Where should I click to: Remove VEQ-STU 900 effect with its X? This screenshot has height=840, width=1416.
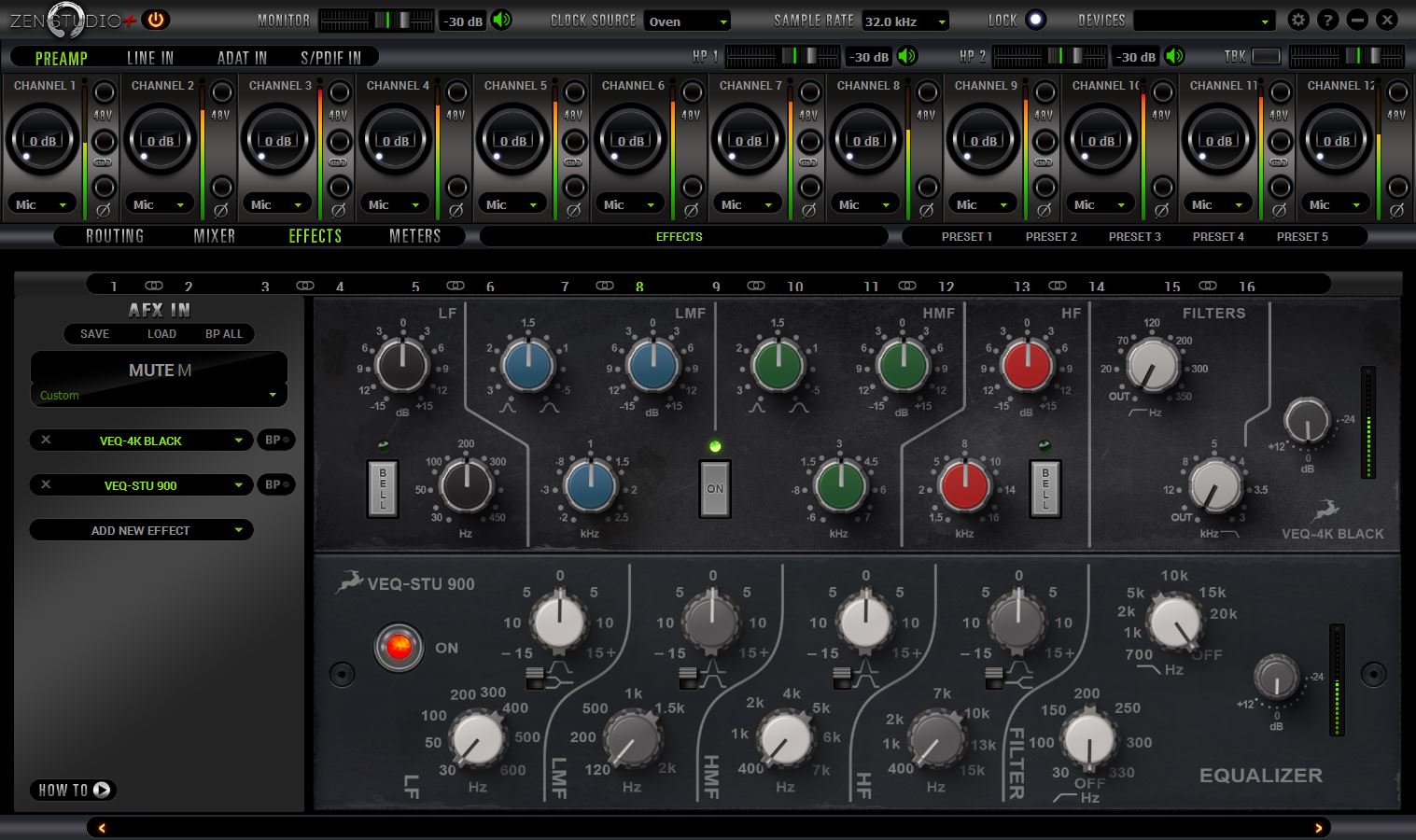(x=46, y=485)
